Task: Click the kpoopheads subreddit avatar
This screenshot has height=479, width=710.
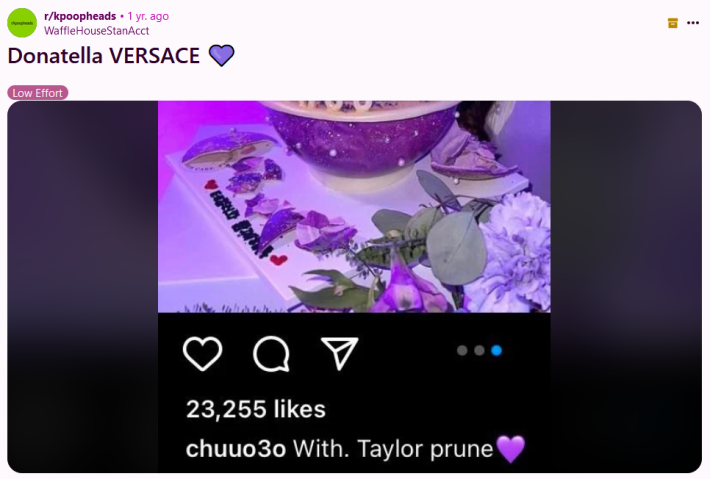Action: pyautogui.click(x=22, y=23)
